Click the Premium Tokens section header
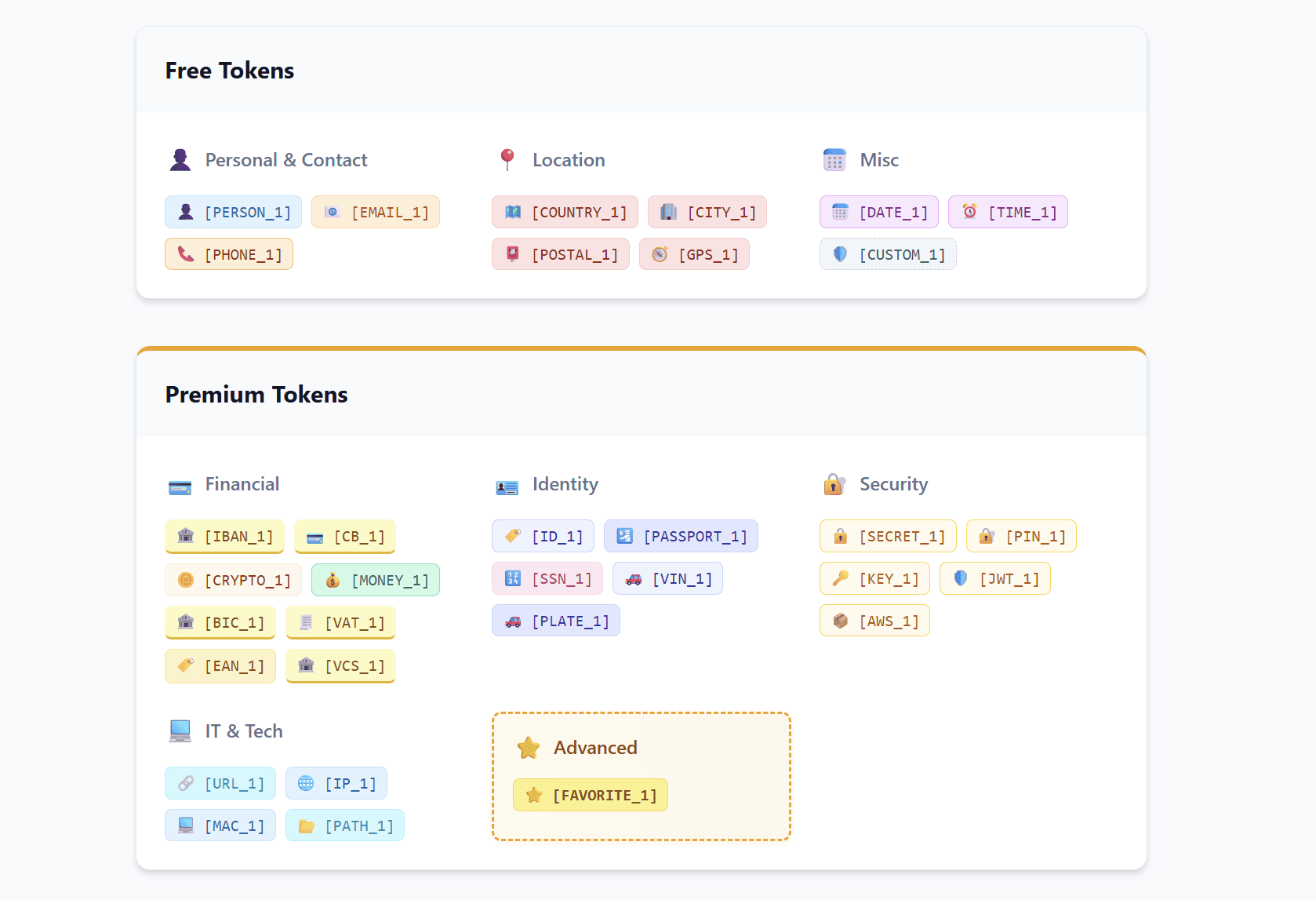 pyautogui.click(x=256, y=394)
